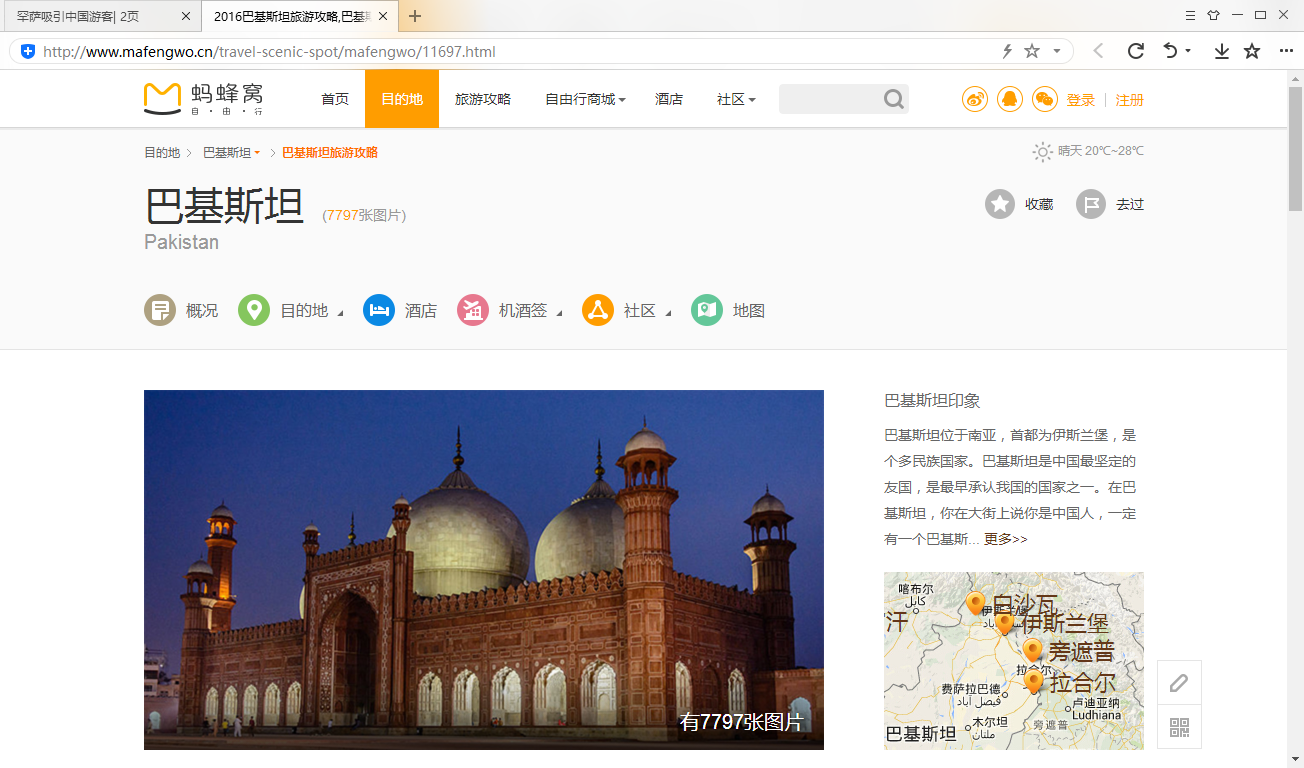
Task: Open the 酒店 bed icon
Action: click(x=379, y=311)
